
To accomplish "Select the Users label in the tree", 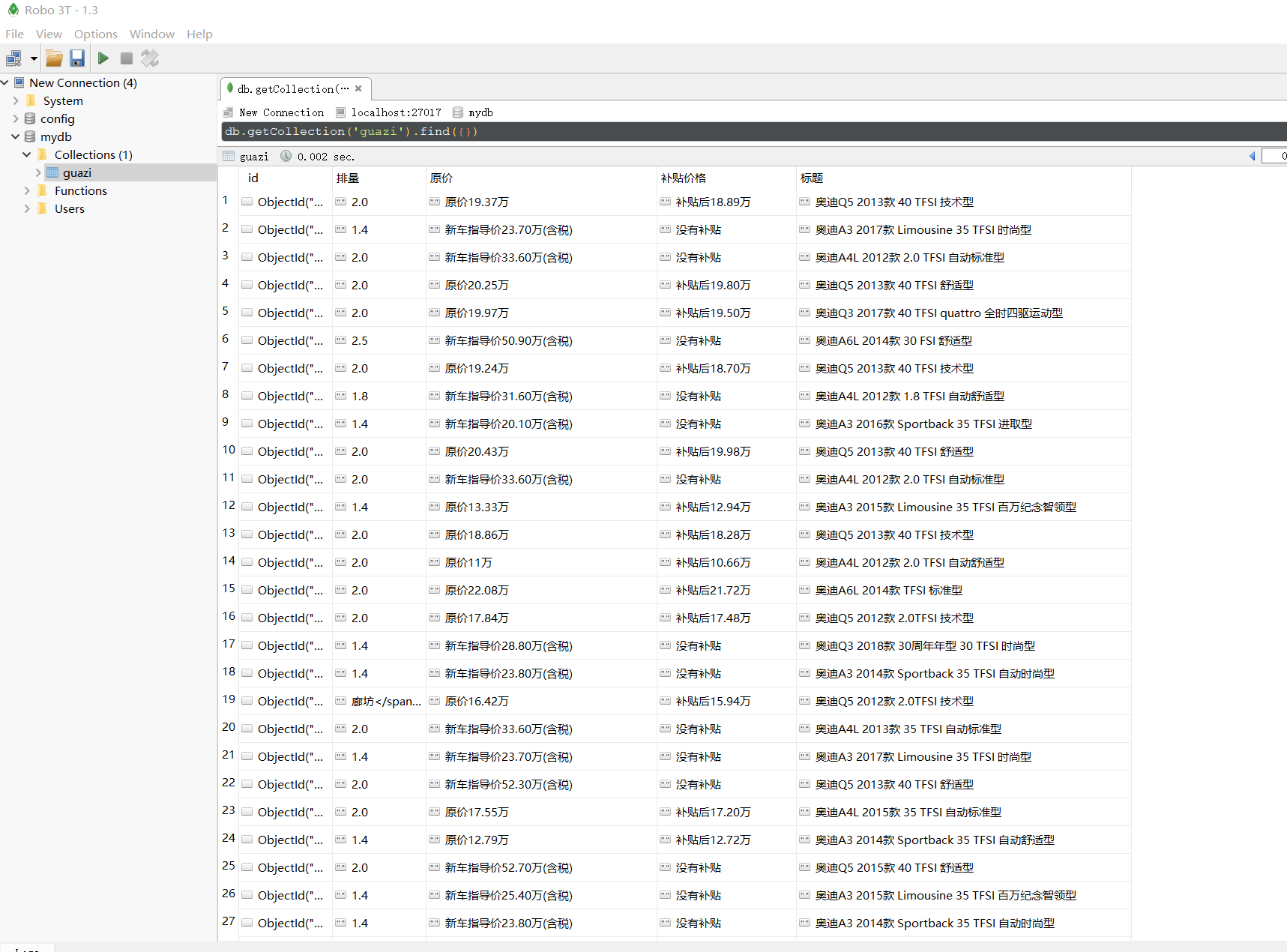I will 70,208.
